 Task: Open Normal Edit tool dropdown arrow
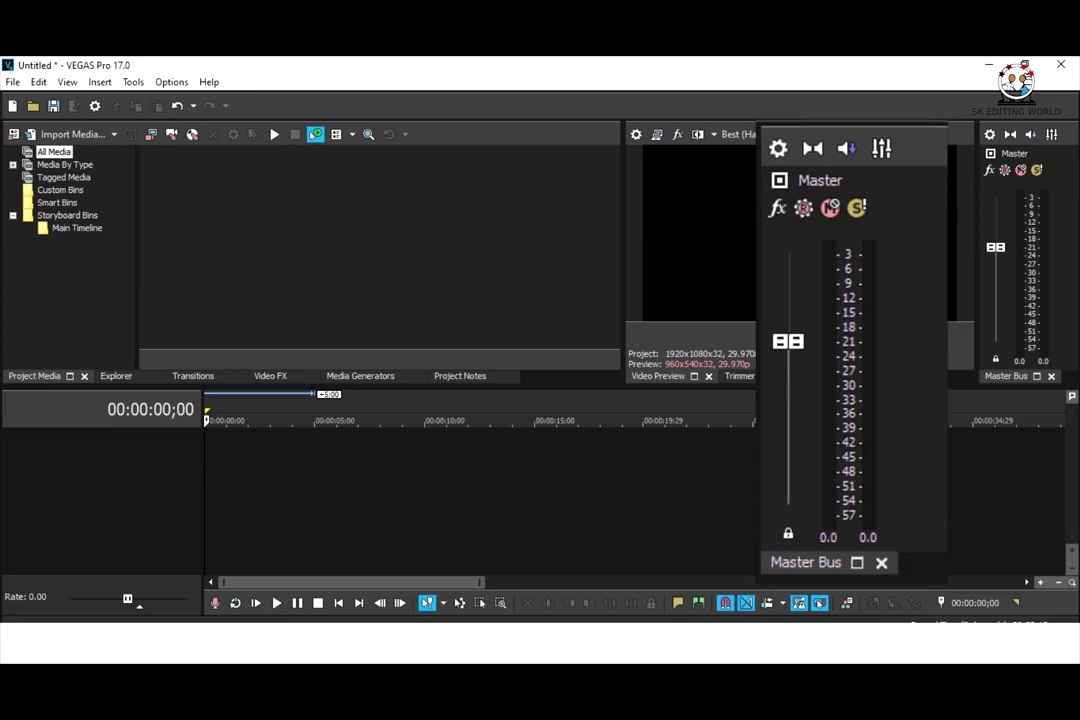[x=443, y=603]
